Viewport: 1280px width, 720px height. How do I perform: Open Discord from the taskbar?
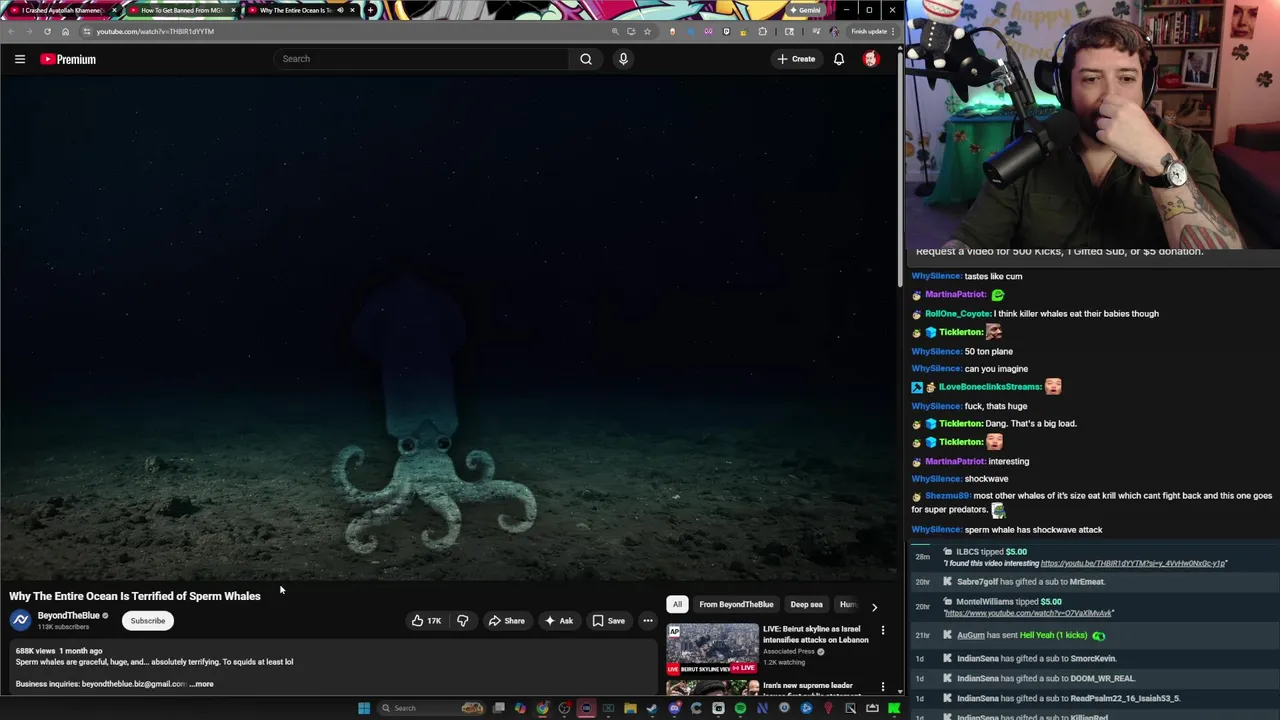point(674,708)
